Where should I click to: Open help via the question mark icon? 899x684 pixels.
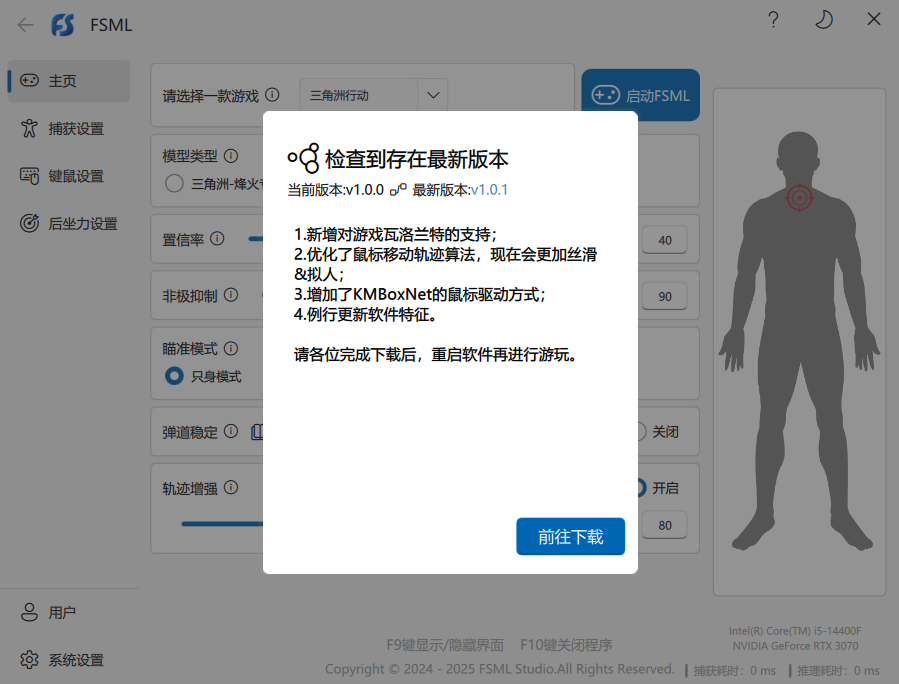[773, 20]
